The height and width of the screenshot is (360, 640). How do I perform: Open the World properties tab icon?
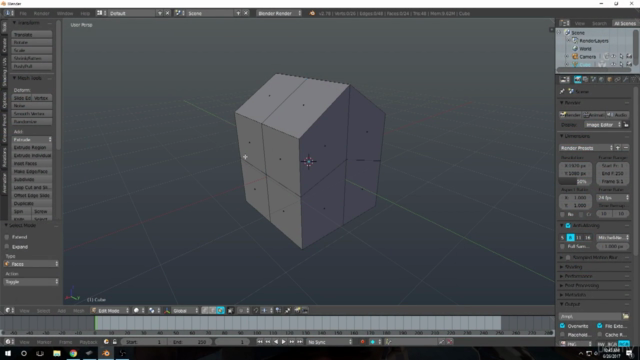click(x=602, y=80)
